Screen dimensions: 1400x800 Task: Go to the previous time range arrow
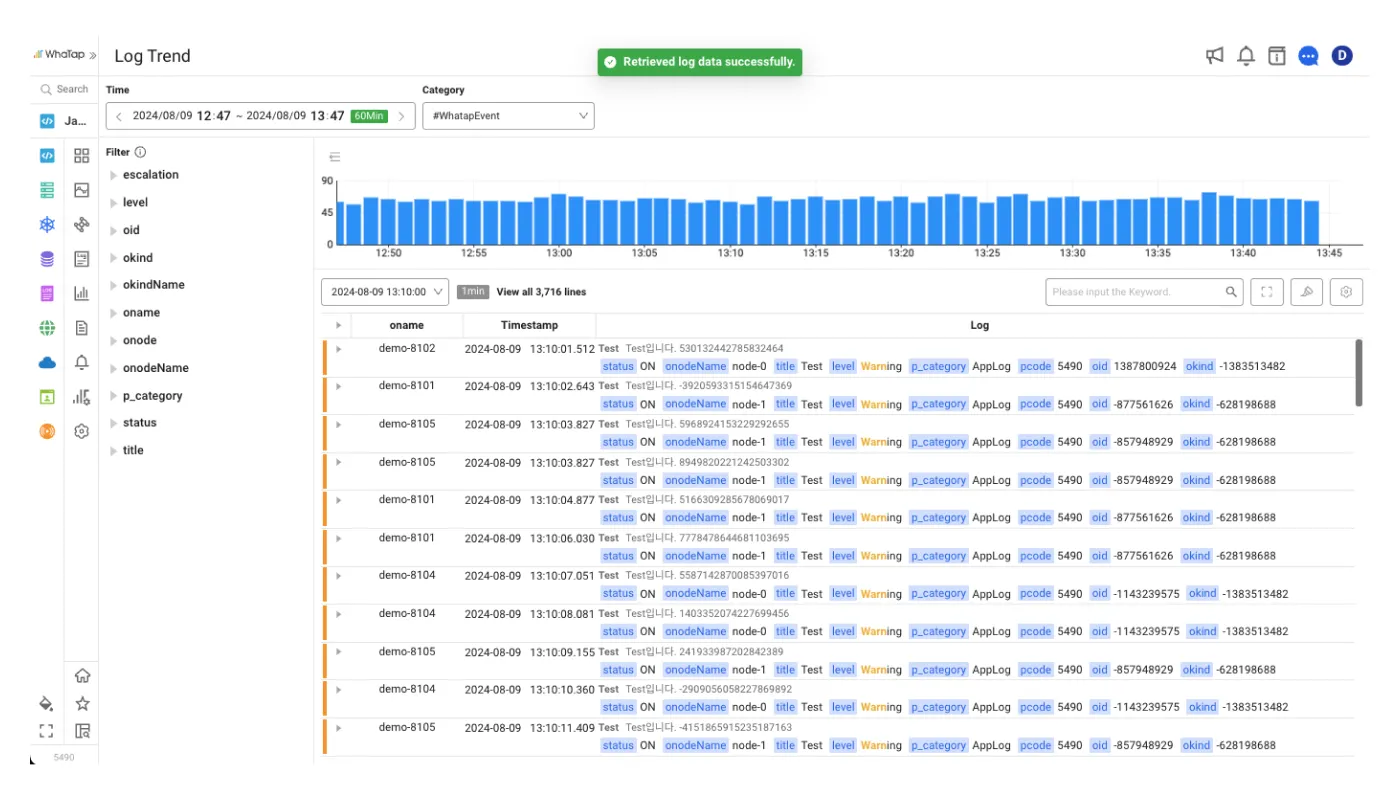pyautogui.click(x=119, y=116)
